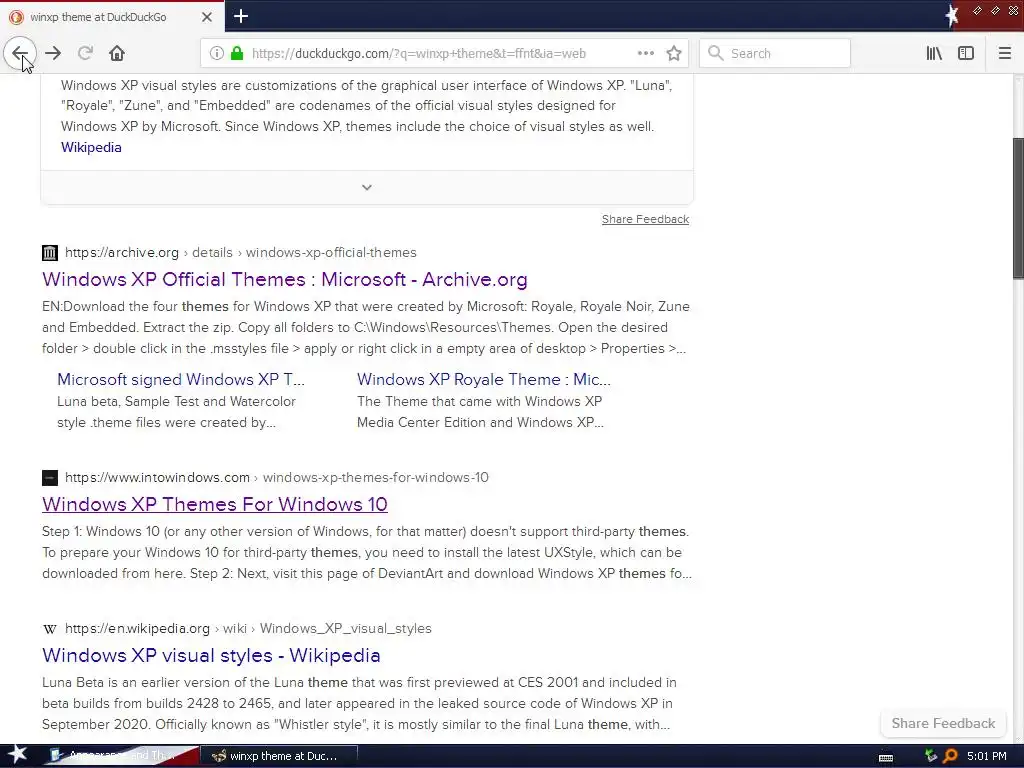
Task: Click Share Feedback under the answer box
Action: pyautogui.click(x=645, y=219)
